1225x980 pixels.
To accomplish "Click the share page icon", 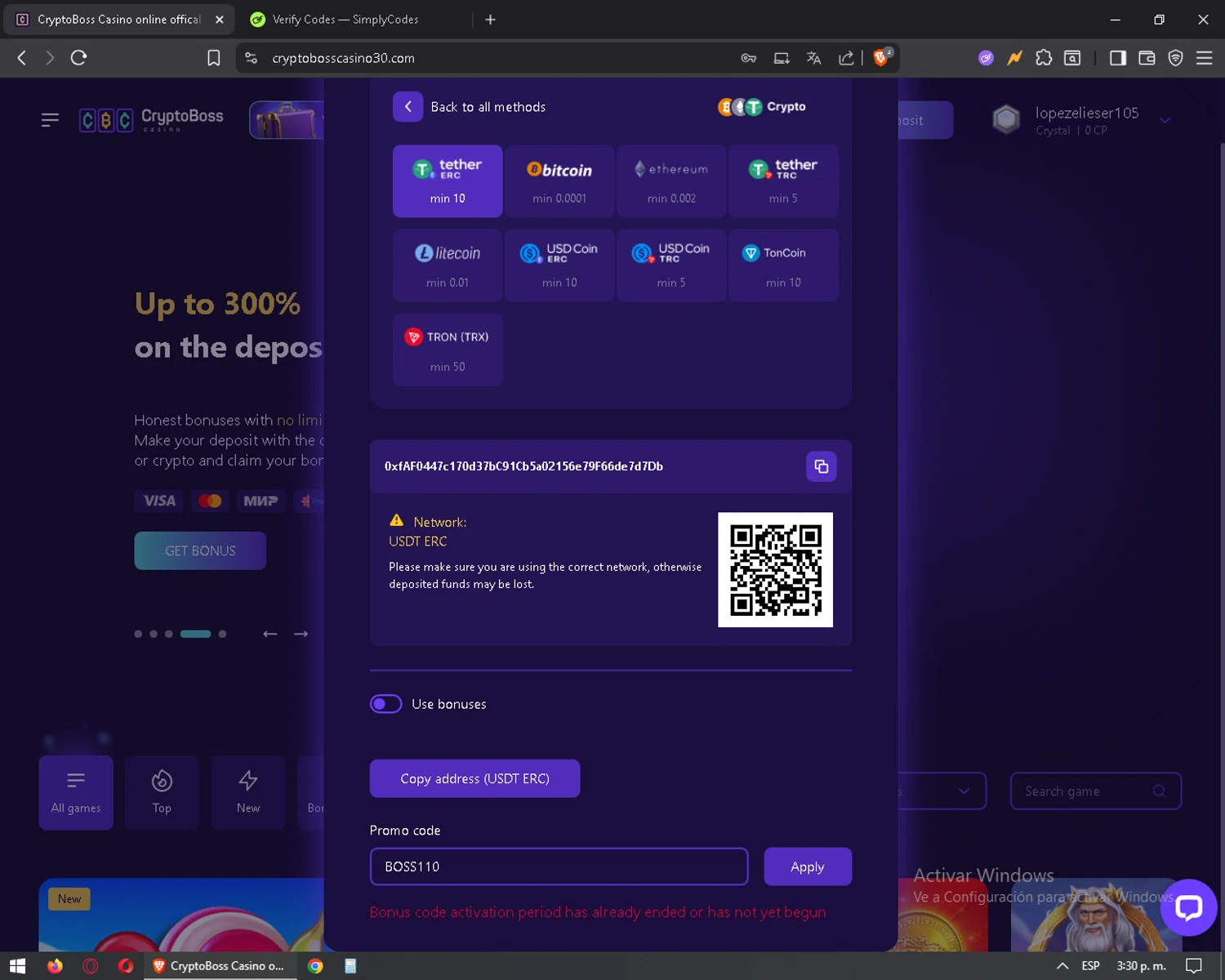I will 846,58.
